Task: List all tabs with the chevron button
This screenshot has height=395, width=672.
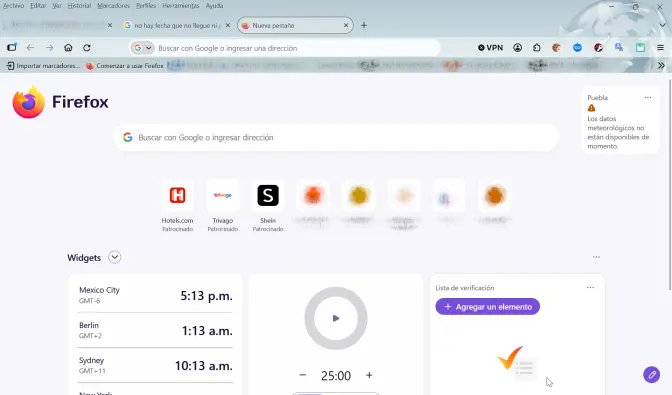Action: point(663,25)
